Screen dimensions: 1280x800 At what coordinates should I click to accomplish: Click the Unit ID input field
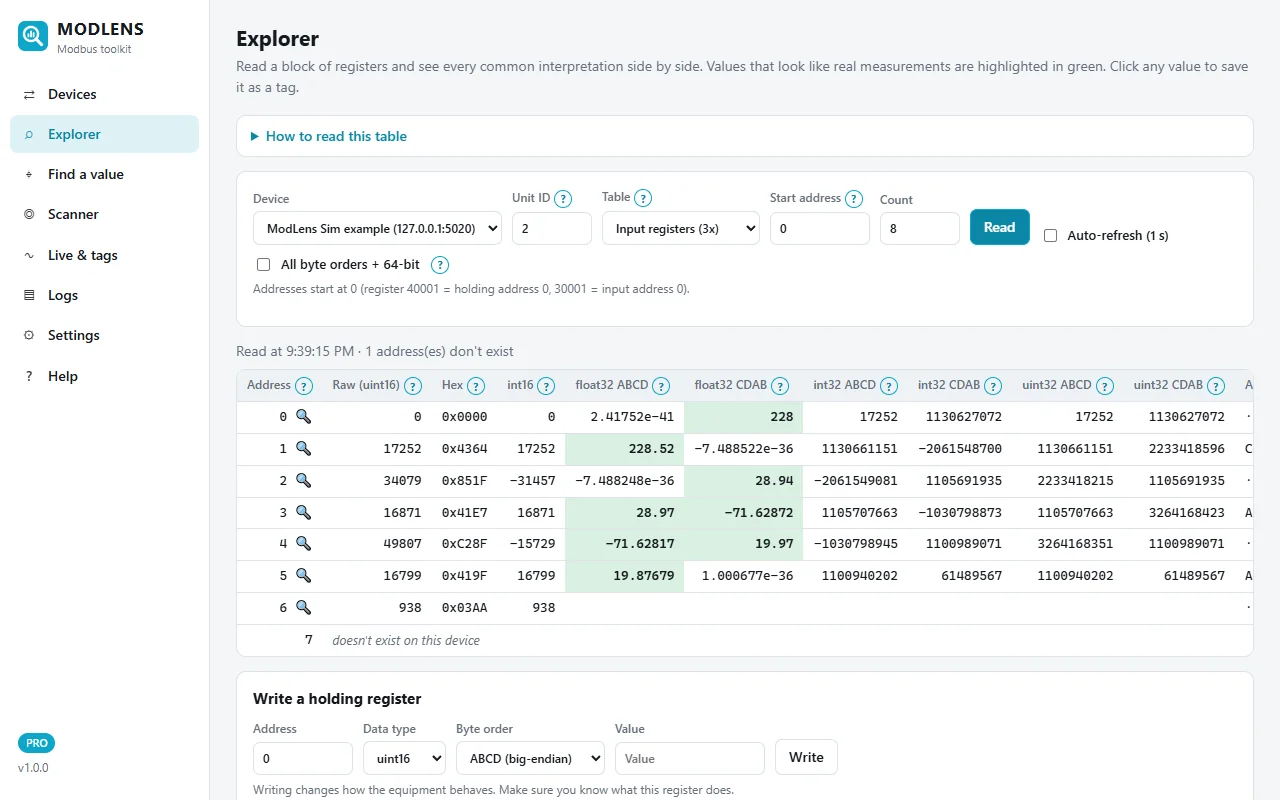[x=552, y=228]
